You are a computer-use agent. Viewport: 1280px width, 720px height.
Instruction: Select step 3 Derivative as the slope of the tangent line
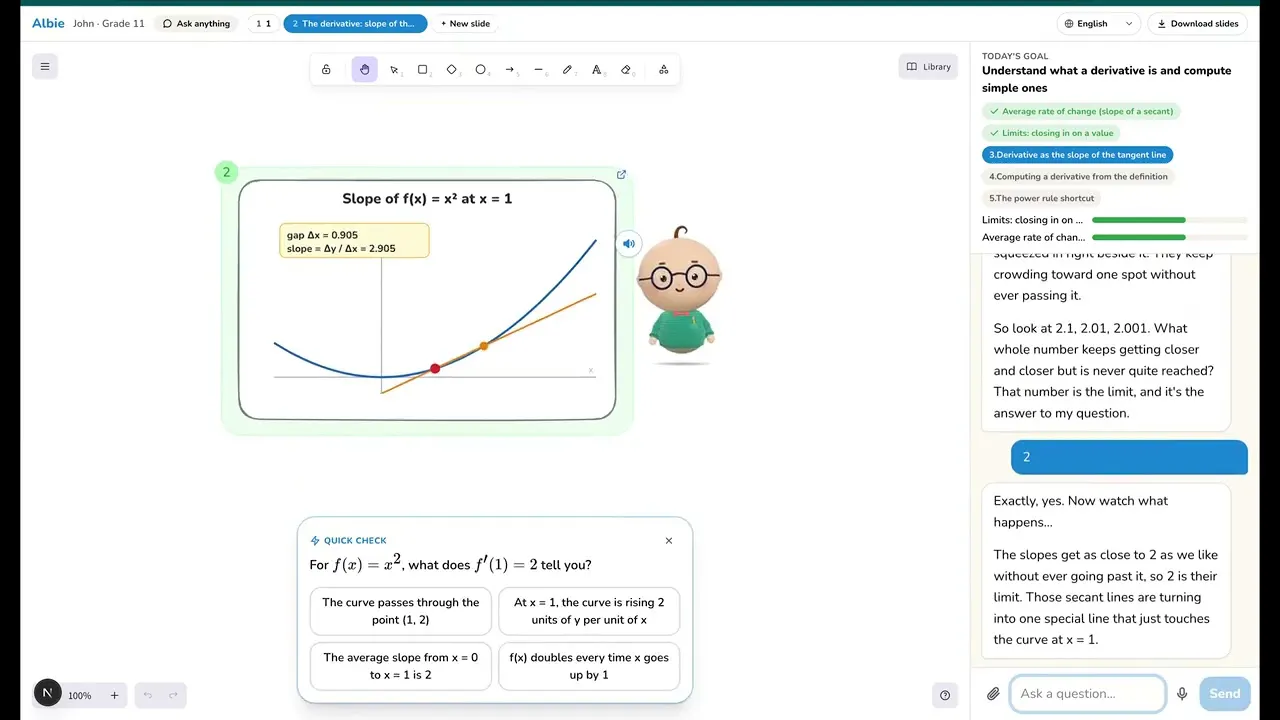1077,155
